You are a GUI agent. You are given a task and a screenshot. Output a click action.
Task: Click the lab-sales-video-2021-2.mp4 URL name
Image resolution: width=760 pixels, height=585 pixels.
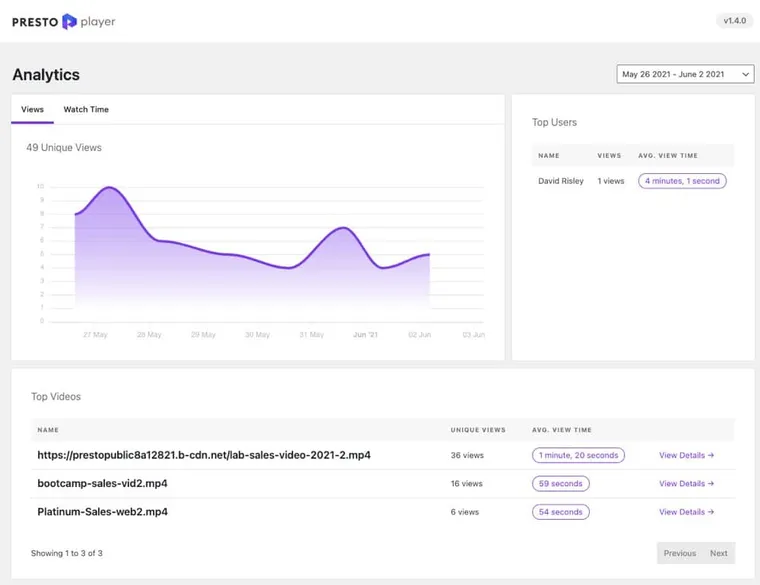click(204, 455)
